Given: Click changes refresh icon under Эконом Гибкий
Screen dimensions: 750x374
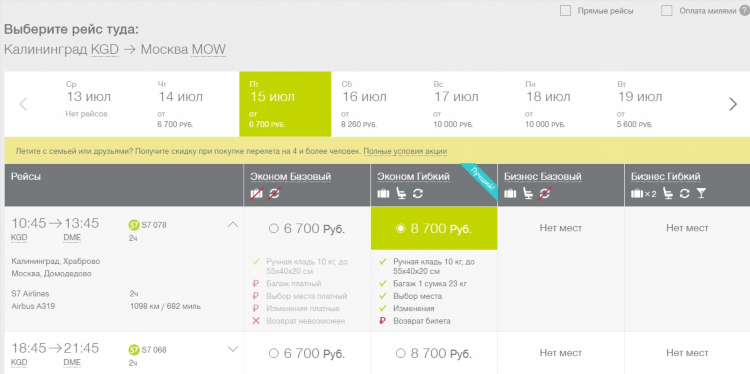Looking at the screenshot, I should (418, 193).
